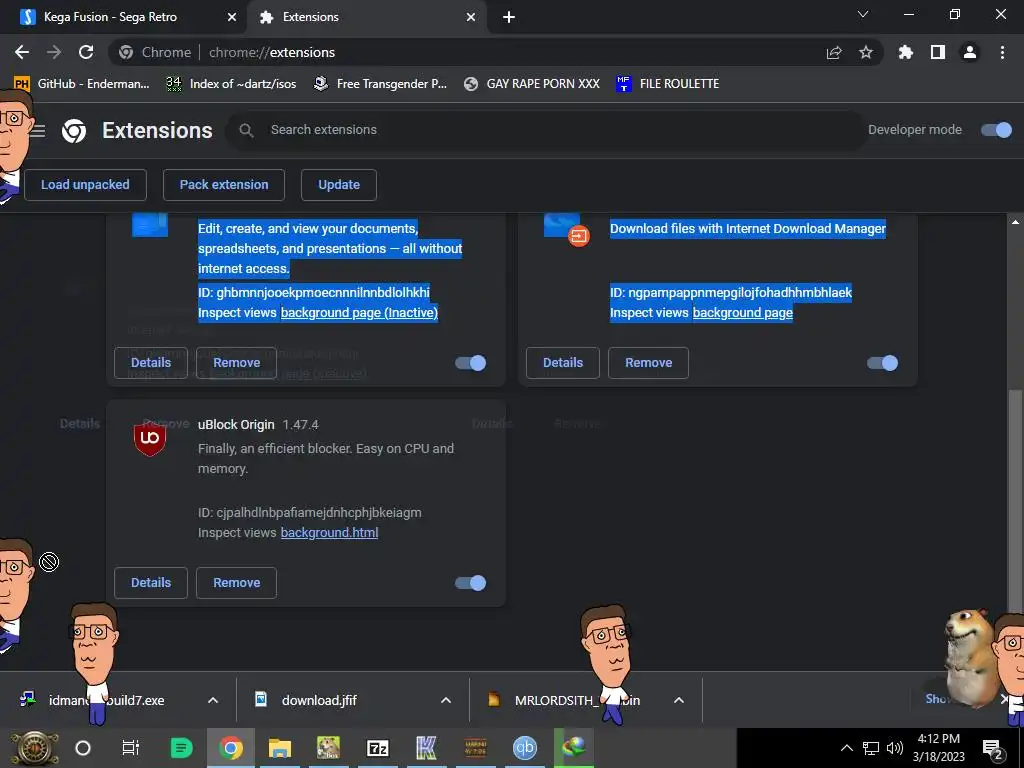Open qBittorrent from the taskbar
The width and height of the screenshot is (1024, 768).
[x=524, y=748]
